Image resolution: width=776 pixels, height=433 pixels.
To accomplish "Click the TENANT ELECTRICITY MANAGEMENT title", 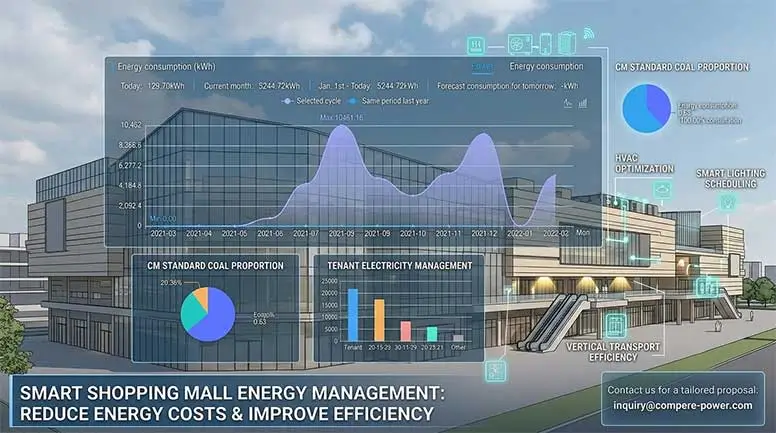I will (x=399, y=266).
